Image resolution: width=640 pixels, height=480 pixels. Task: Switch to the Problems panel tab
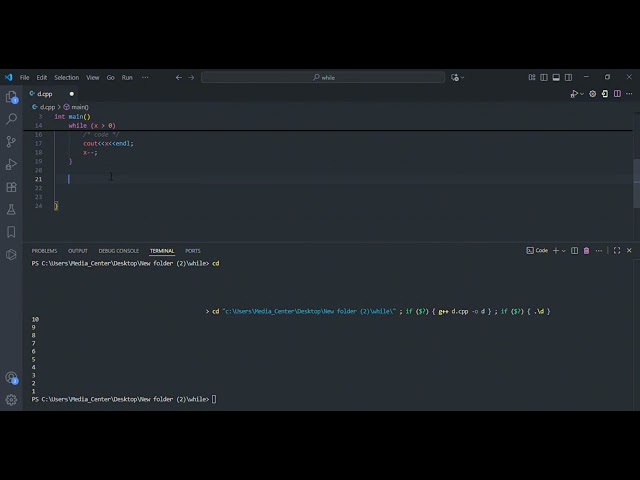coord(44,251)
